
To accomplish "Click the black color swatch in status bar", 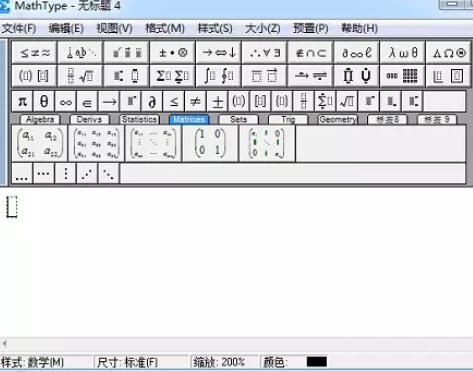I will tap(317, 362).
